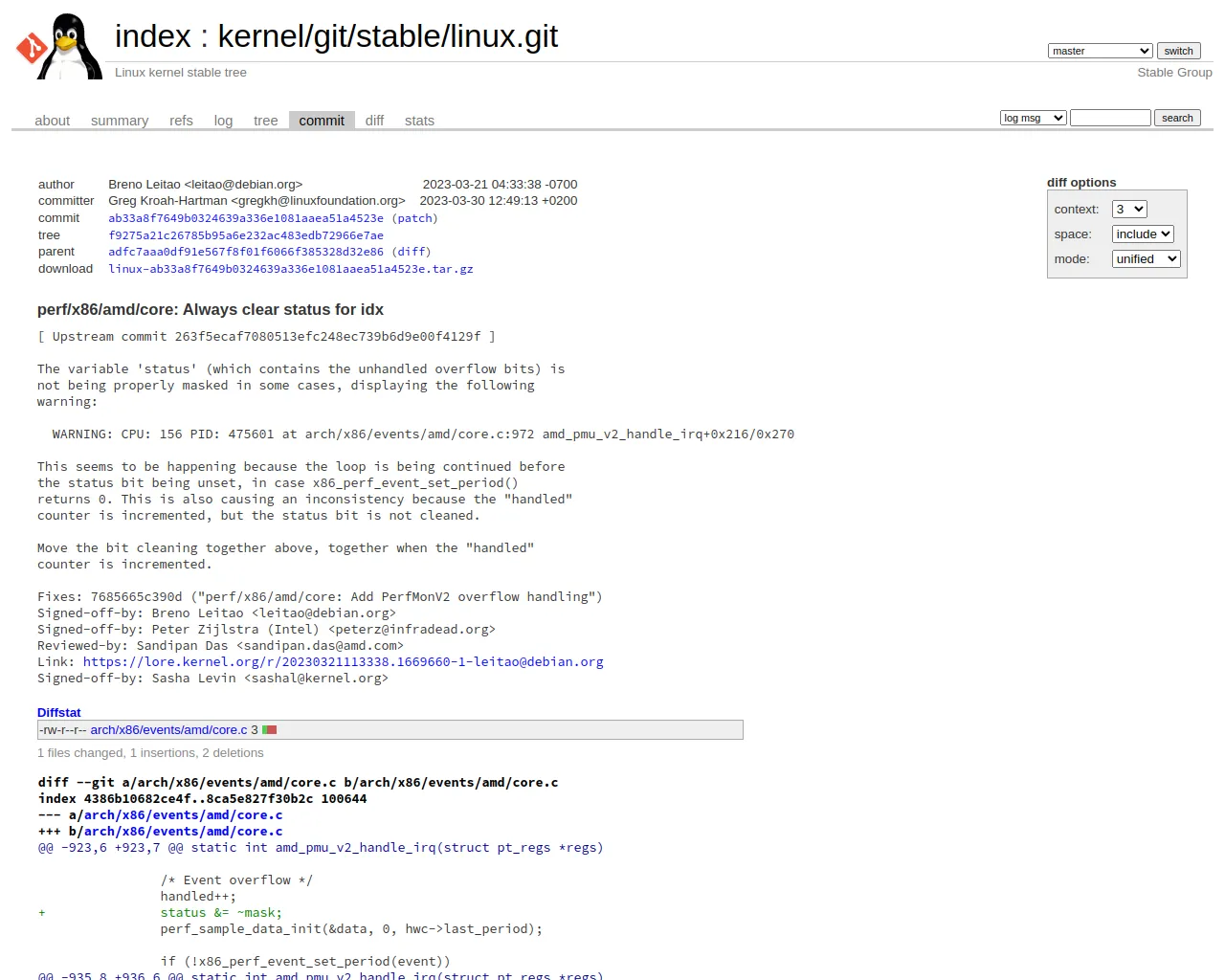Open the tree tab
This screenshot has width=1225, height=980.
pos(265,121)
